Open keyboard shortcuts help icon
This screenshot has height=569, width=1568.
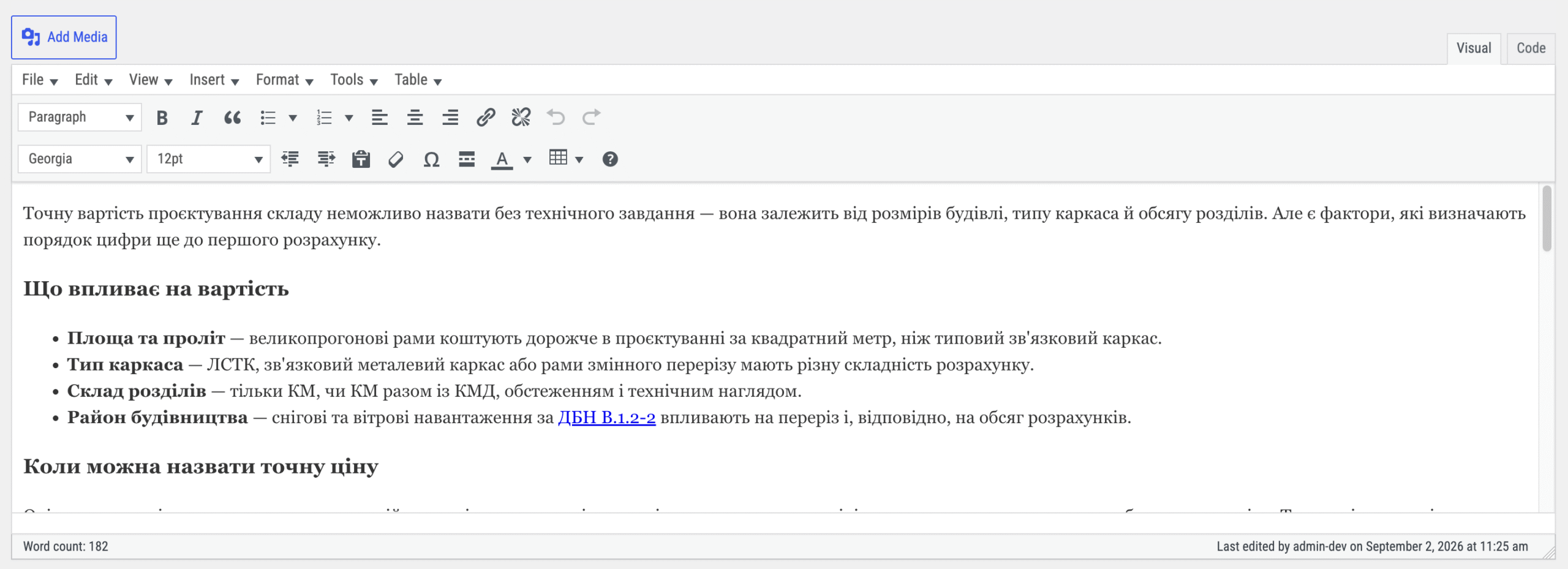coord(610,159)
